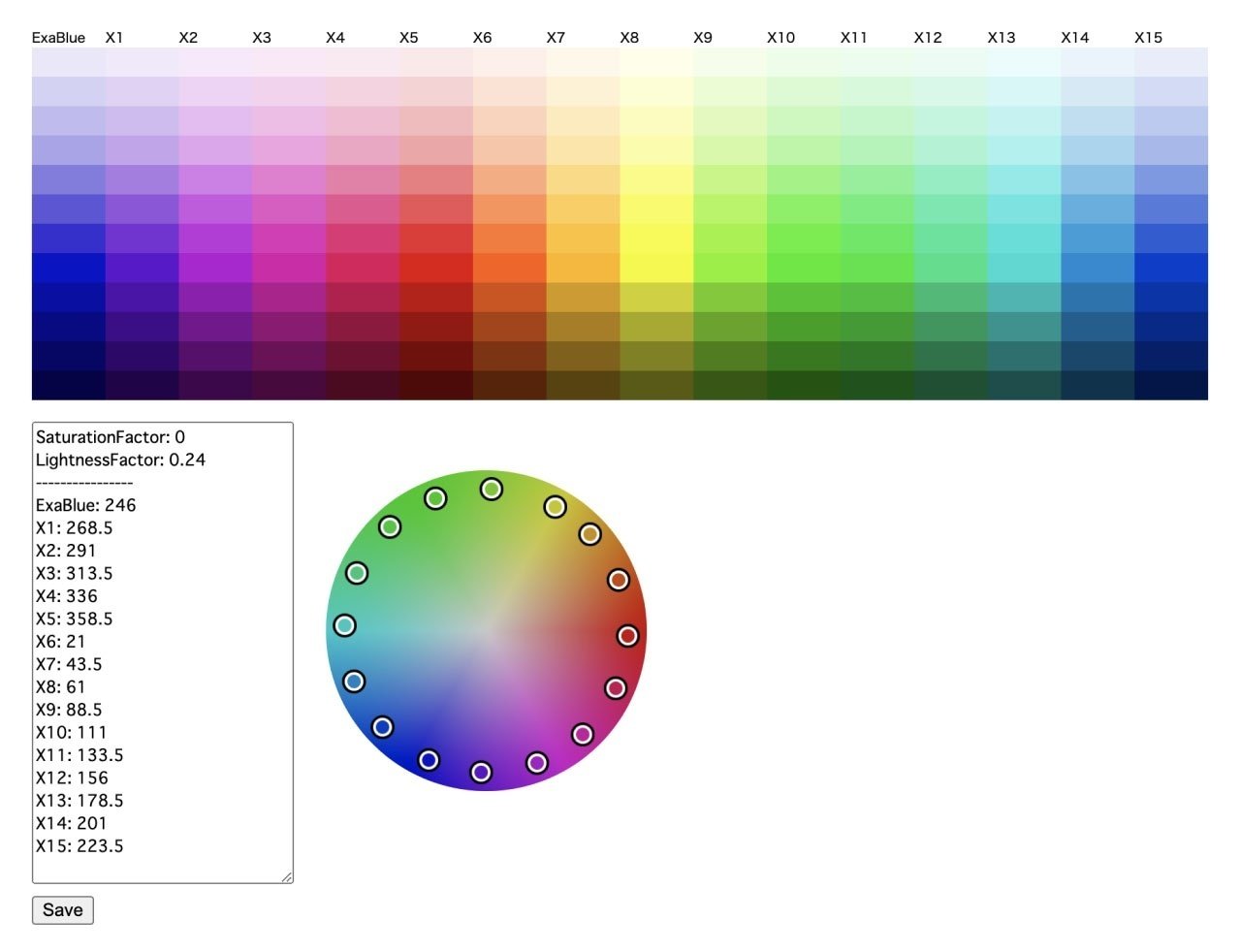Viewport: 1241px width, 952px height.
Task: Click the bottommost violet handle on color wheel
Action: click(481, 772)
